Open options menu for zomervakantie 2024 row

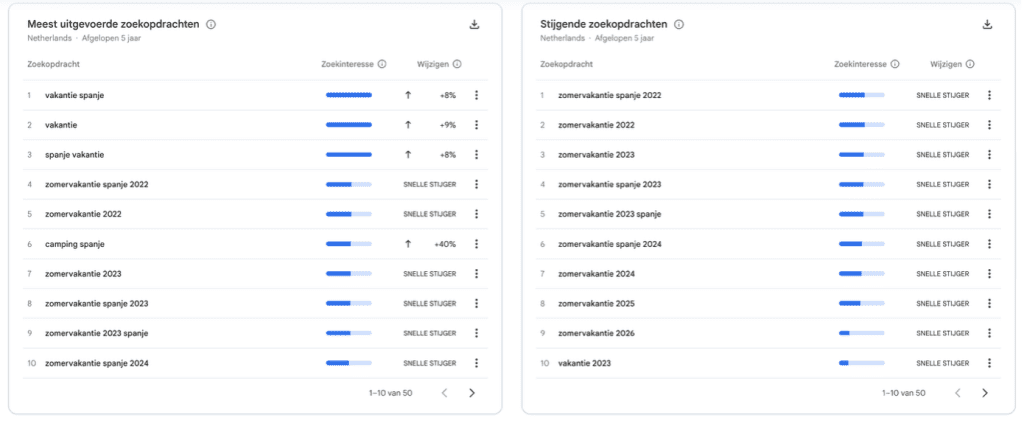pos(989,274)
